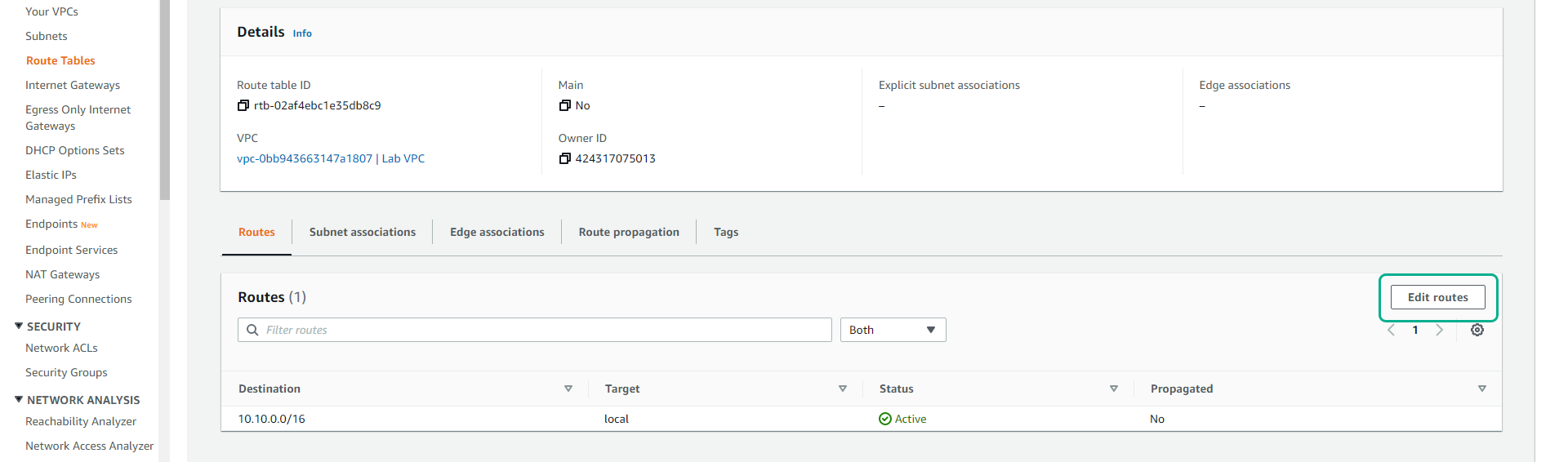This screenshot has width=1568, height=462.
Task: Copy the Owner ID number
Action: [564, 158]
